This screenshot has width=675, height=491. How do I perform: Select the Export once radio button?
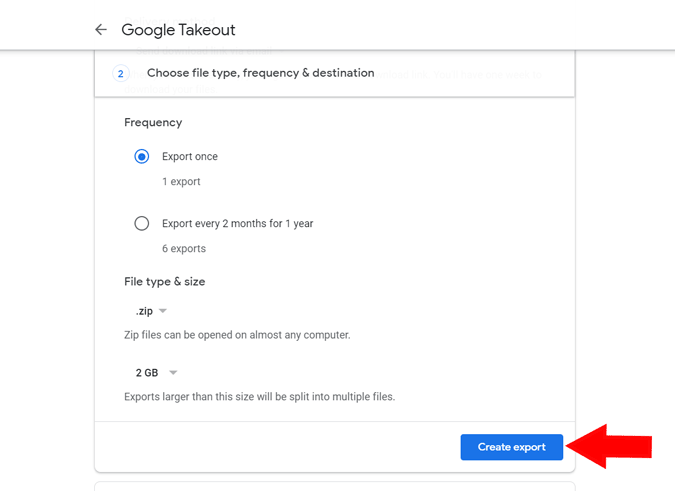(142, 156)
